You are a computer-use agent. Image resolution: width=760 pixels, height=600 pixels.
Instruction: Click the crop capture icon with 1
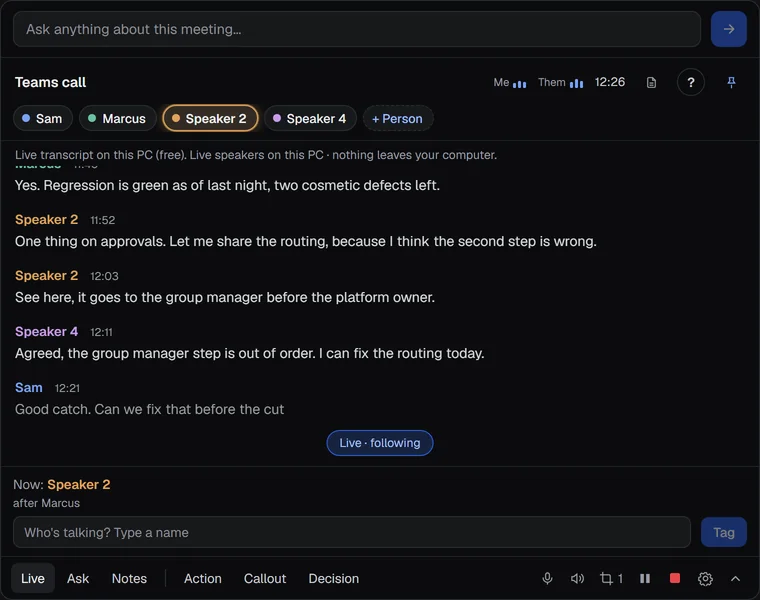(611, 578)
